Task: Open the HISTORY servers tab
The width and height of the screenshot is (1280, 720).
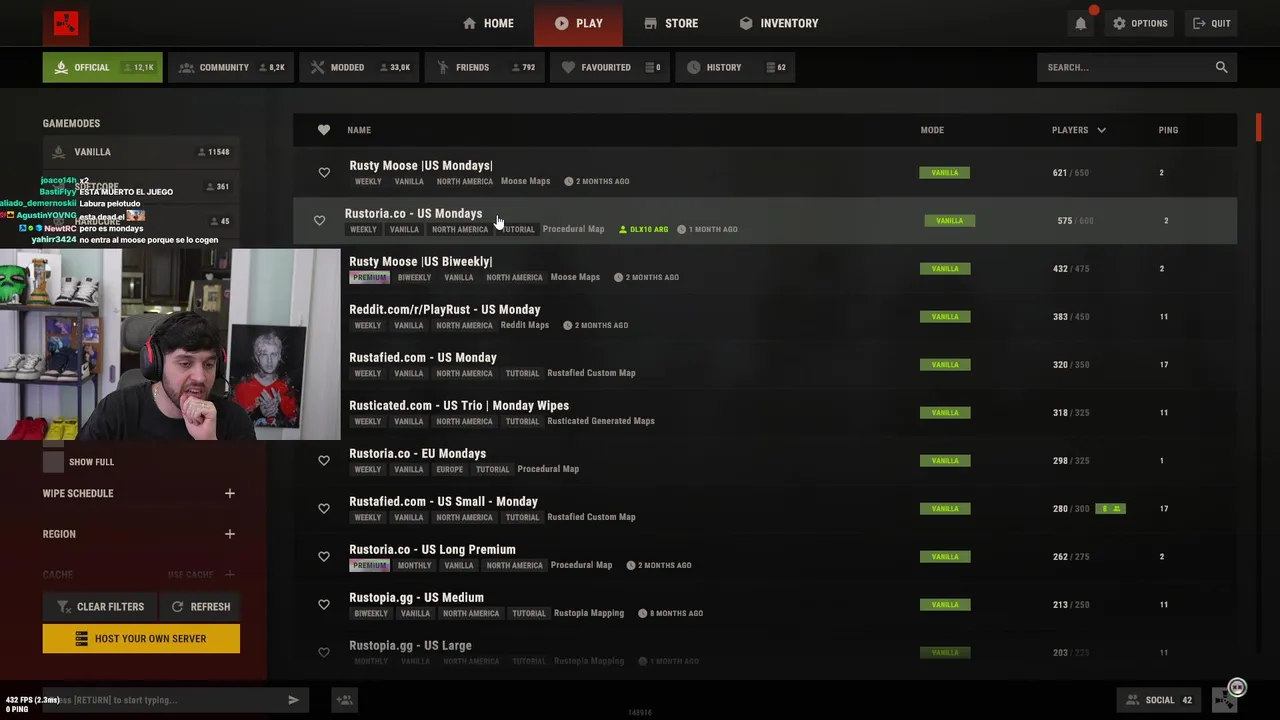Action: click(735, 67)
